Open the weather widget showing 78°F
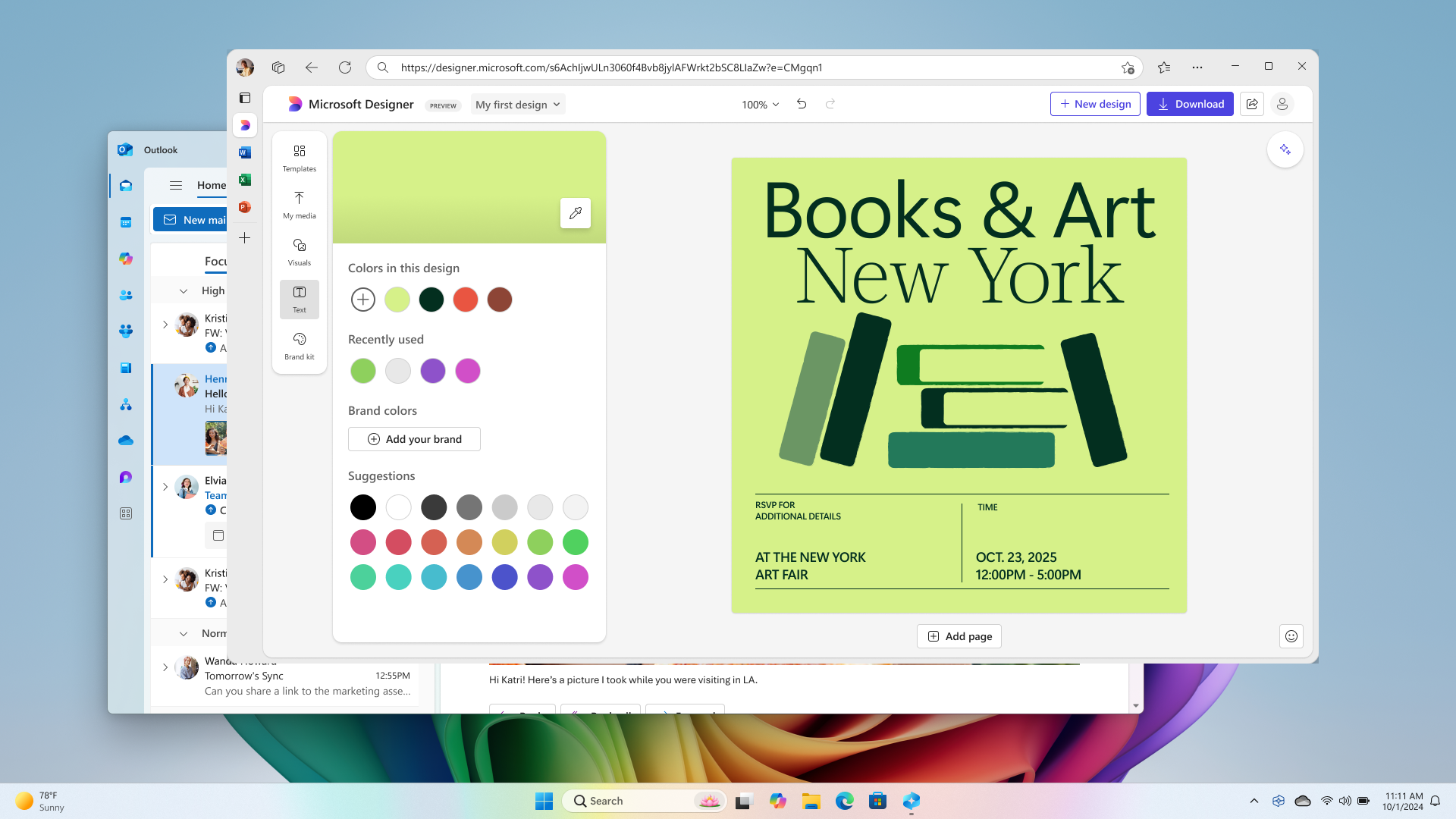The height and width of the screenshot is (819, 1456). 41,801
